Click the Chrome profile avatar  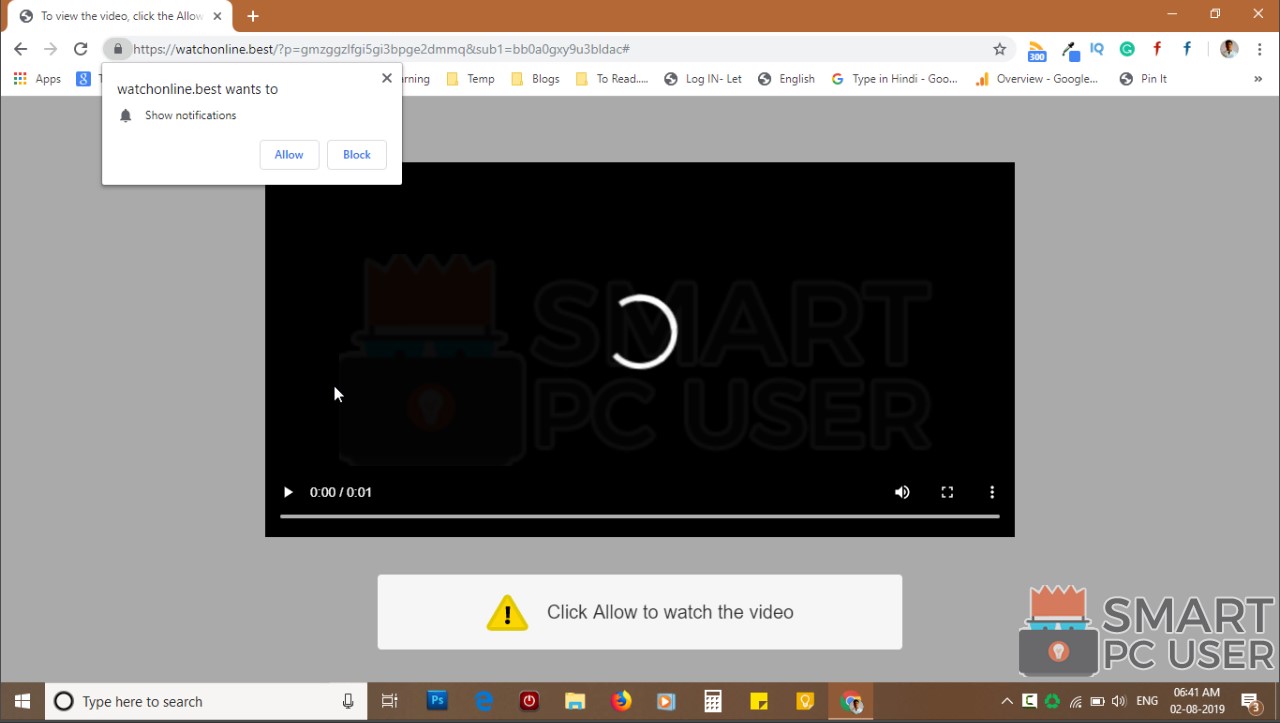click(1228, 49)
